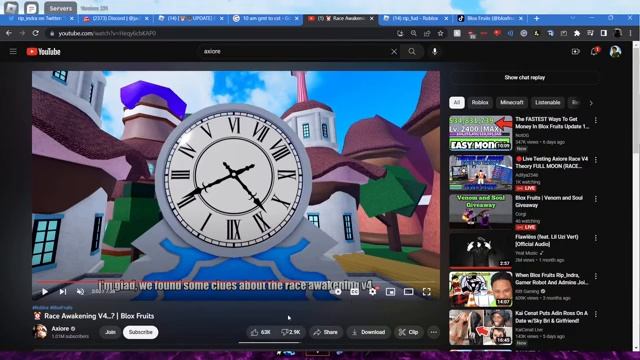Switch to rip_indra on Twitter tab

(40, 19)
